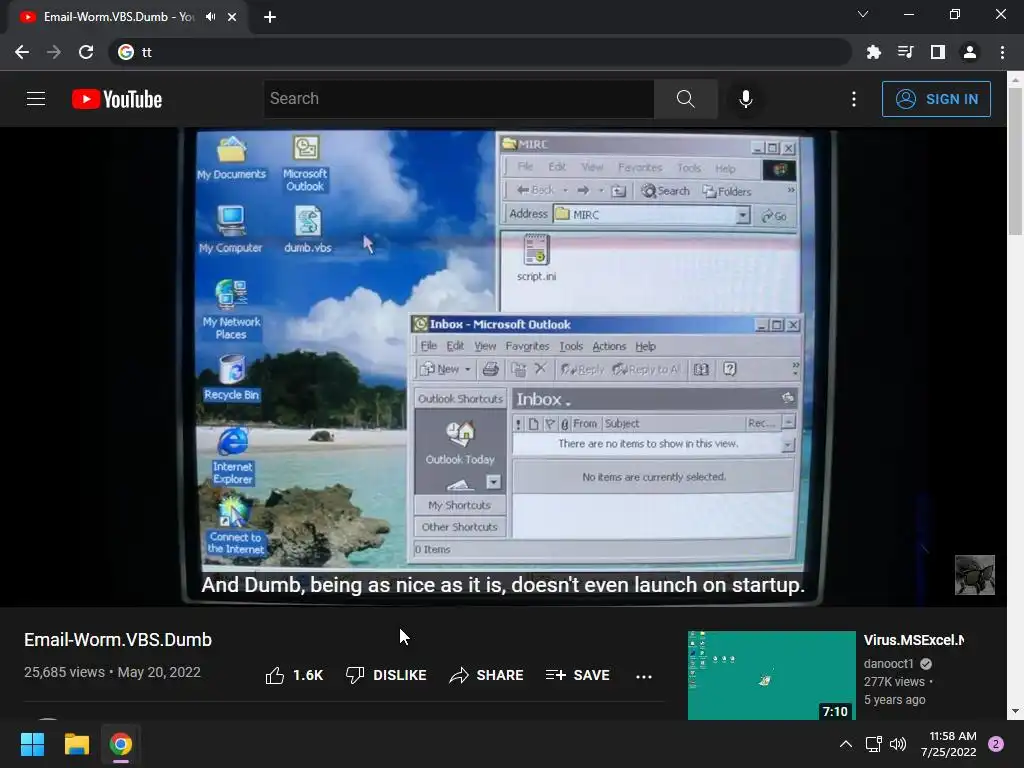Go back in Chrome

pos(22,52)
